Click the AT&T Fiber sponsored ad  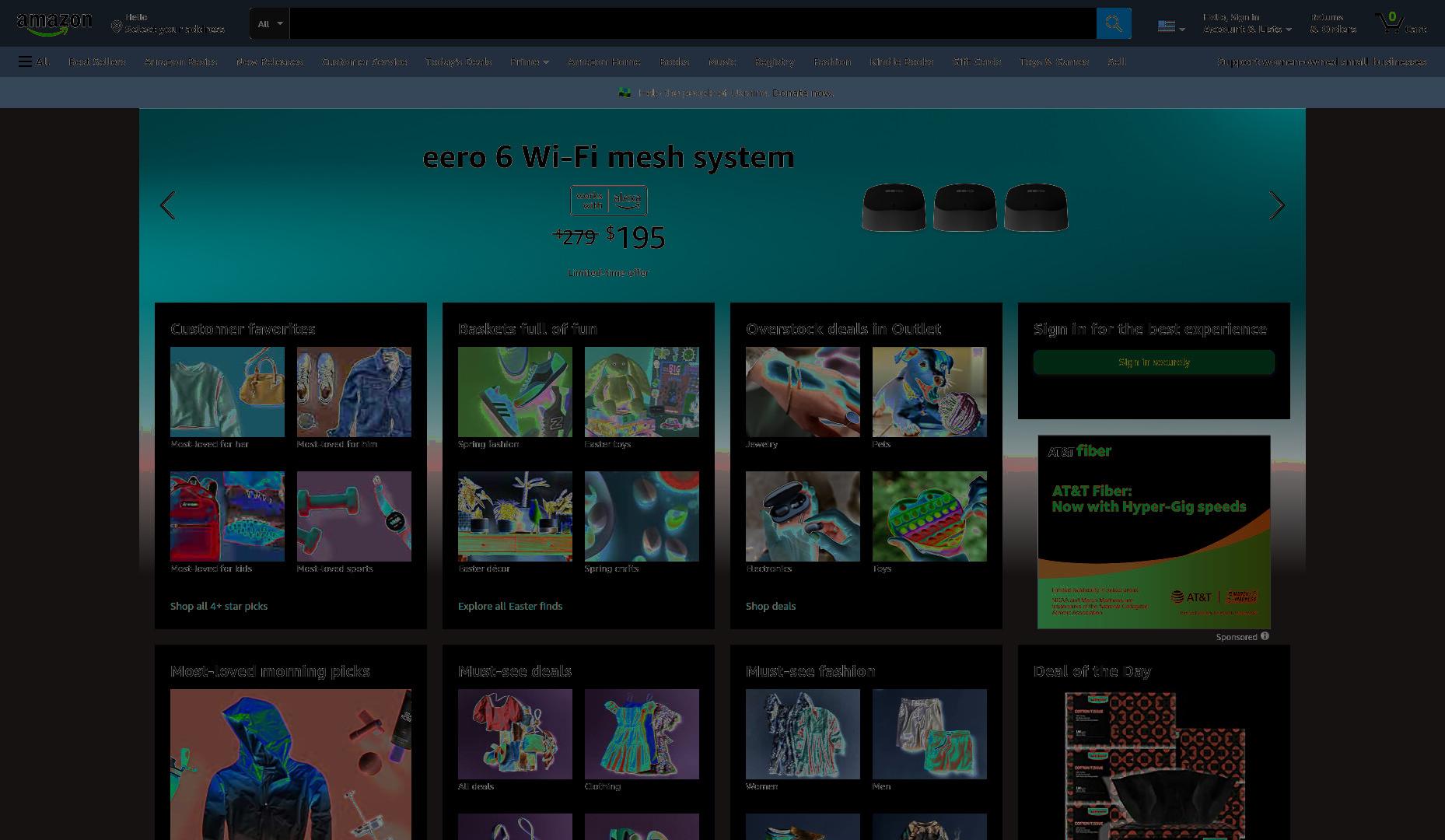(x=1154, y=532)
